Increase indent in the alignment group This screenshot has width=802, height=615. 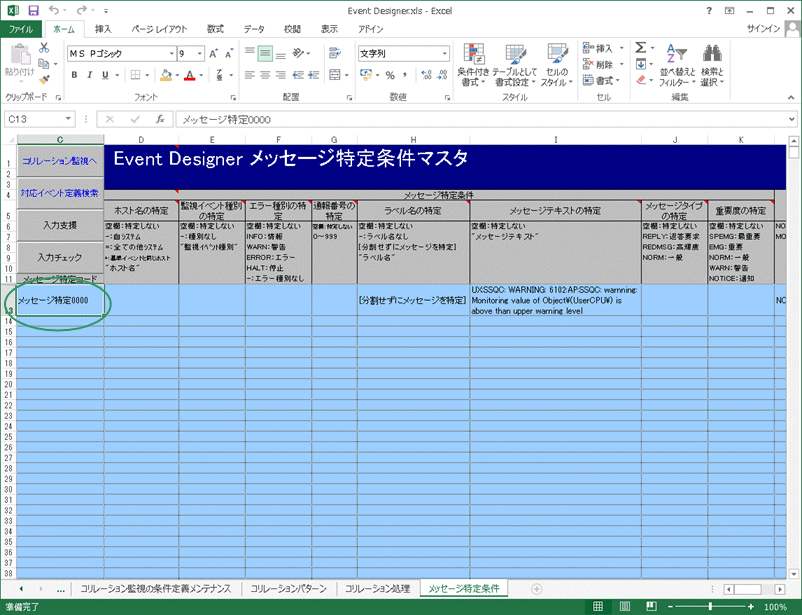click(314, 75)
